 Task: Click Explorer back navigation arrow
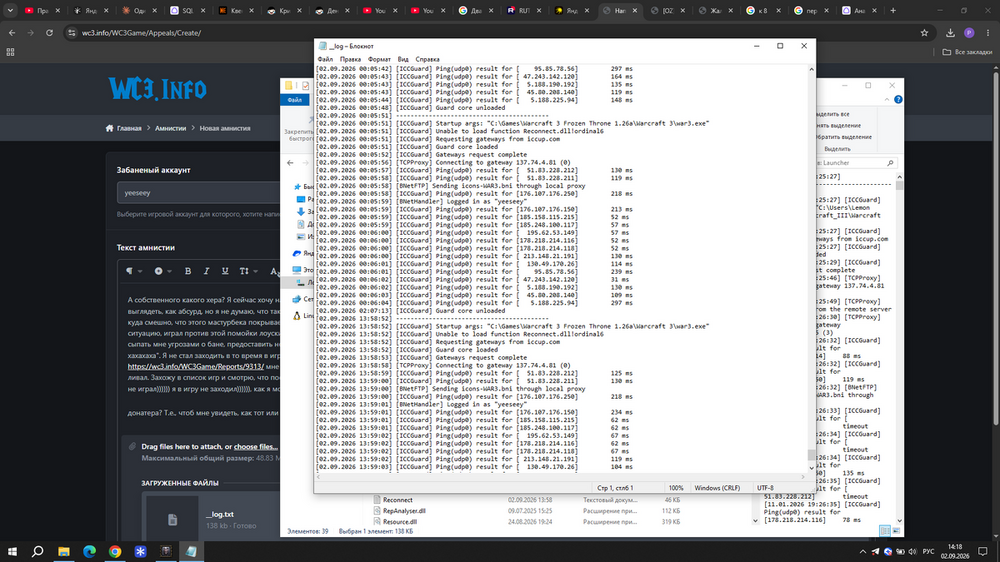[290, 163]
